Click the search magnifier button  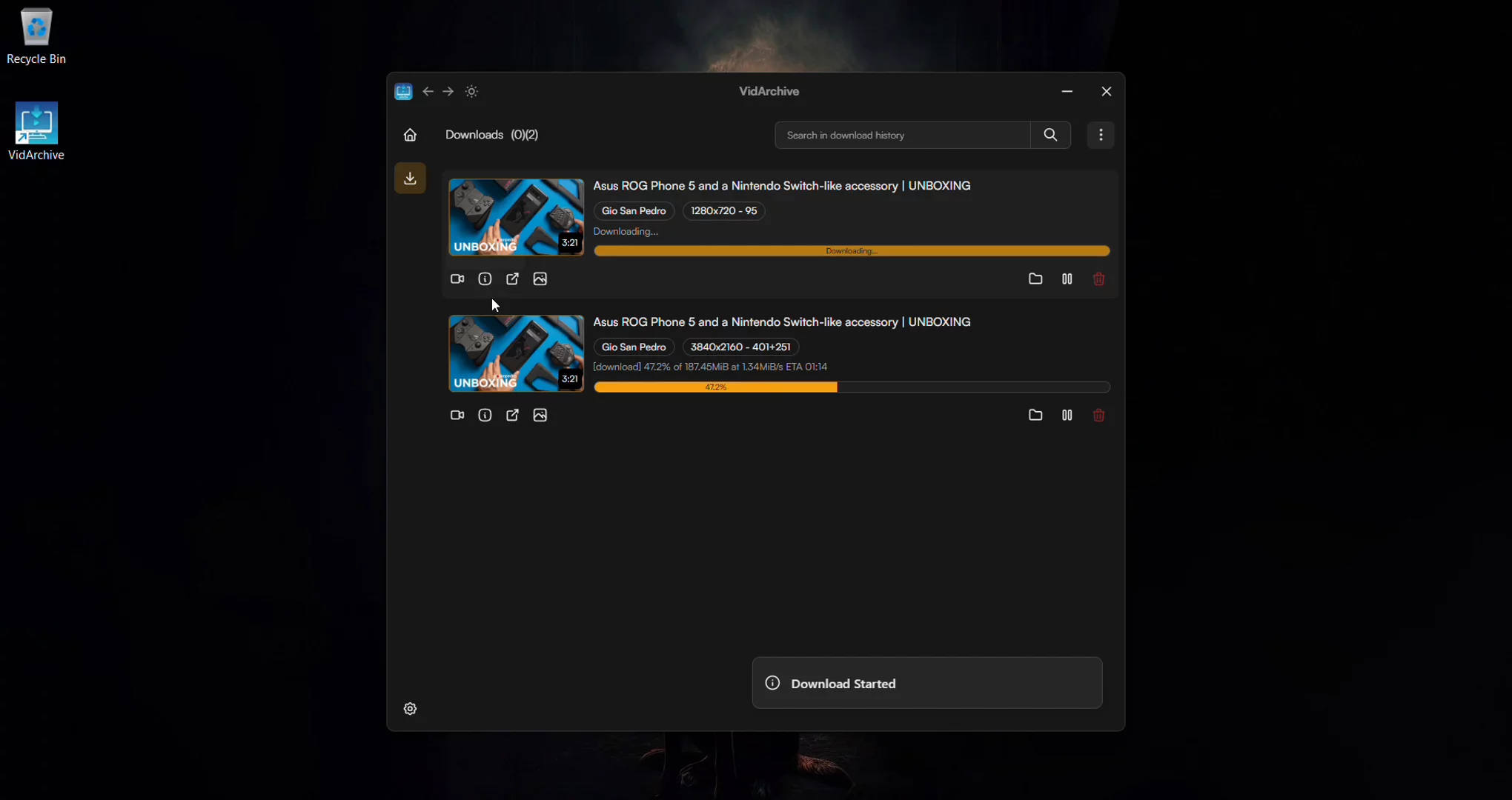pyautogui.click(x=1050, y=135)
